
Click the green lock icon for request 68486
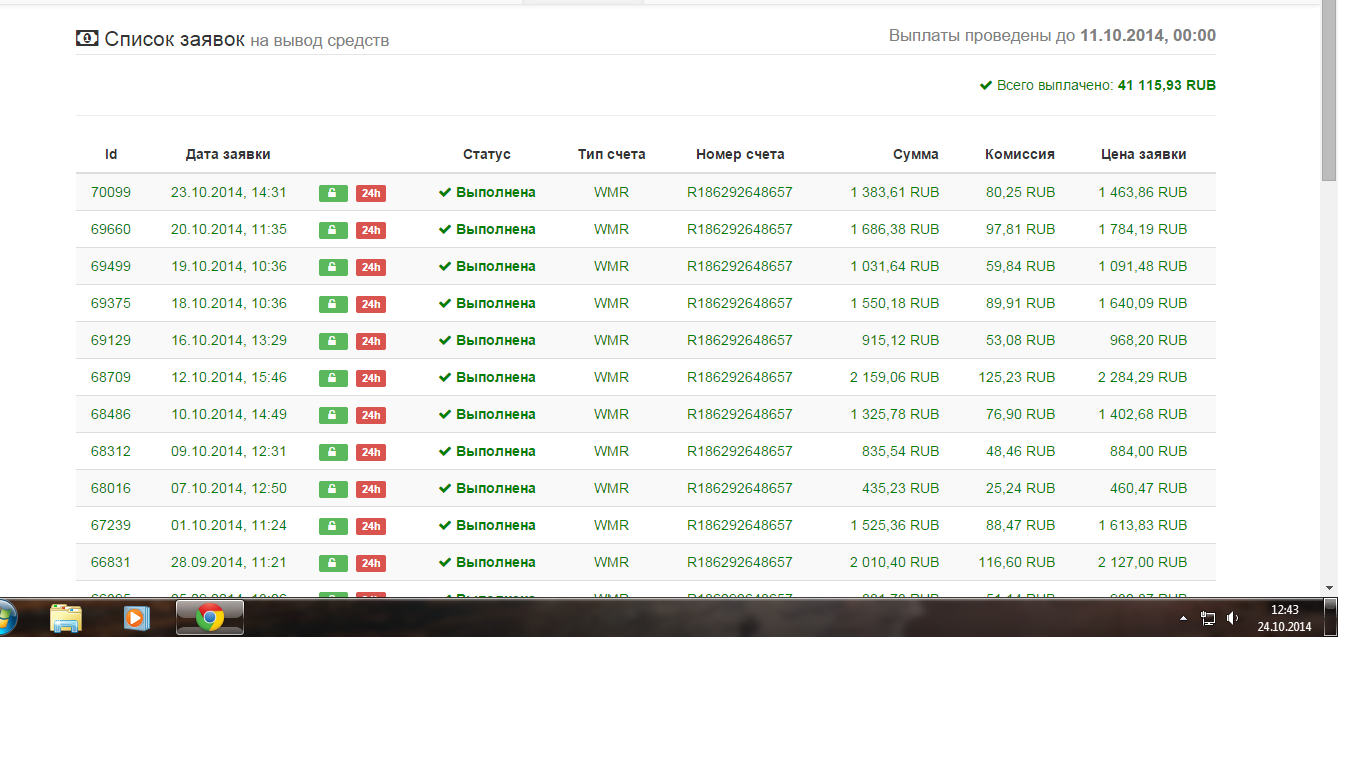pyautogui.click(x=333, y=415)
